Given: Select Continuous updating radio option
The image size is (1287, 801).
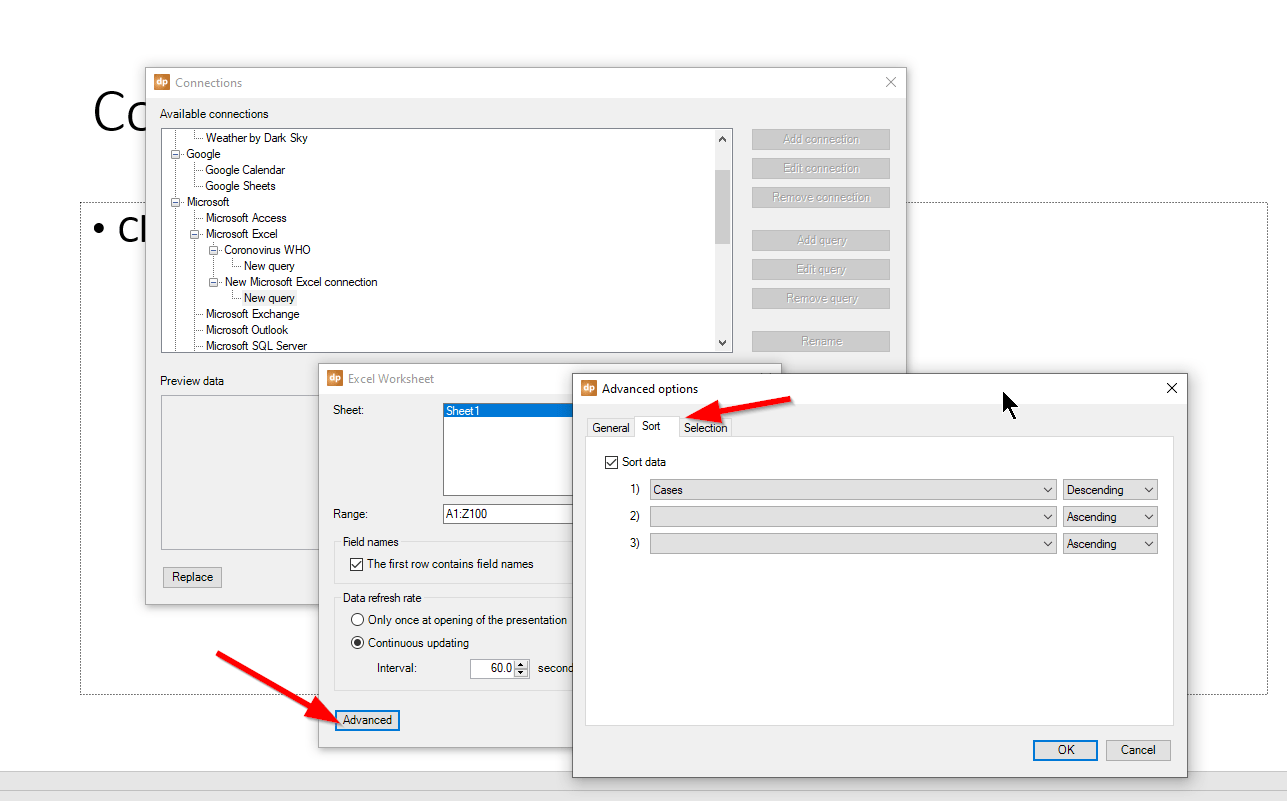Looking at the screenshot, I should 357,643.
